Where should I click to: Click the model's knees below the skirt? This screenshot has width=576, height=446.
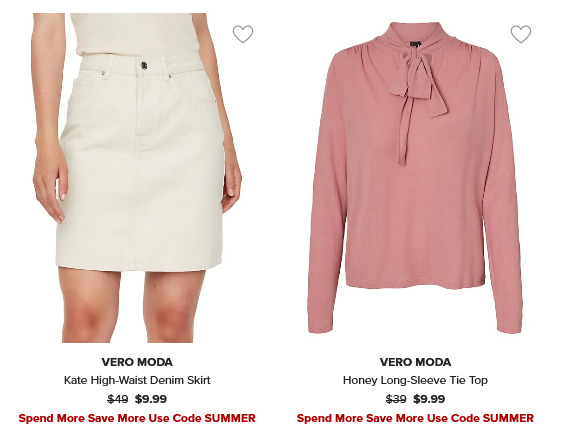129,316
